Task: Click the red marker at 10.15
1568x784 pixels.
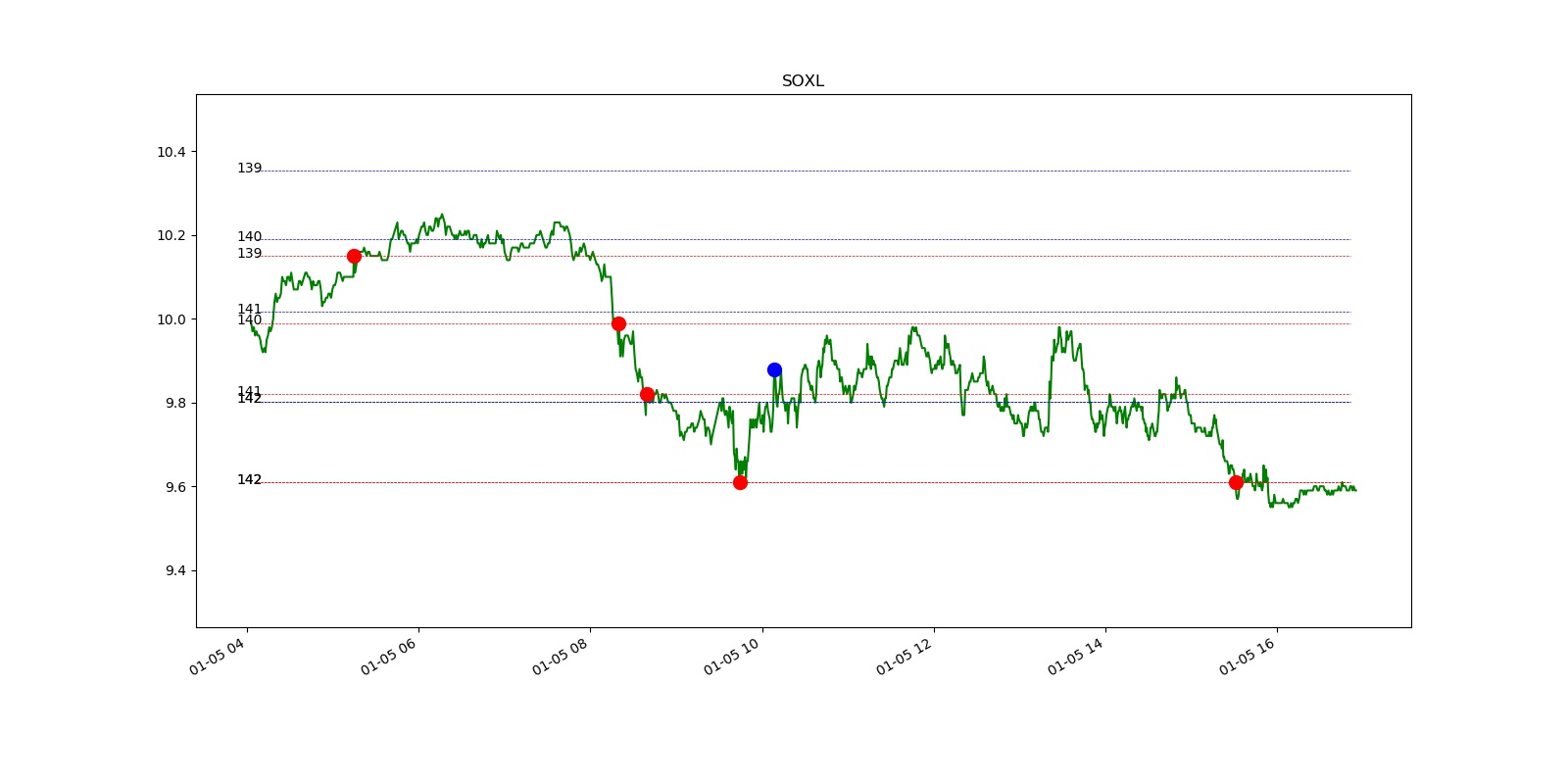Action: 354,256
